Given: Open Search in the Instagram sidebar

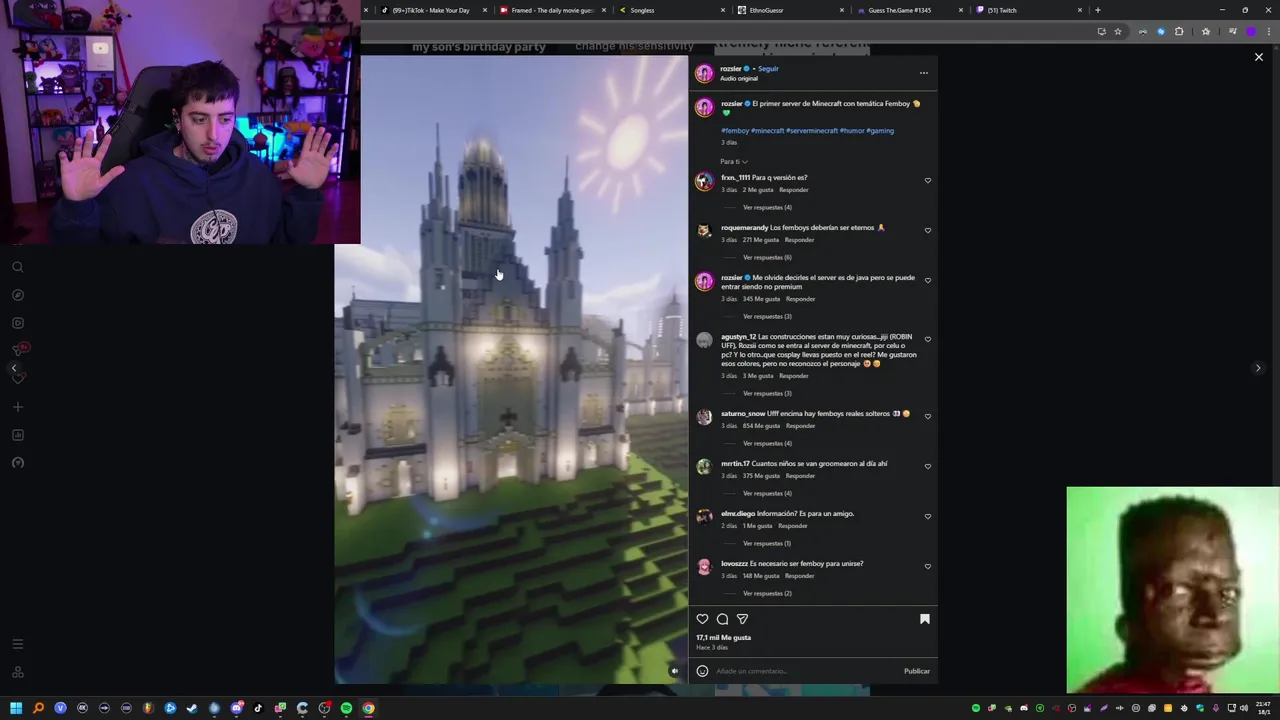Looking at the screenshot, I should click(18, 267).
